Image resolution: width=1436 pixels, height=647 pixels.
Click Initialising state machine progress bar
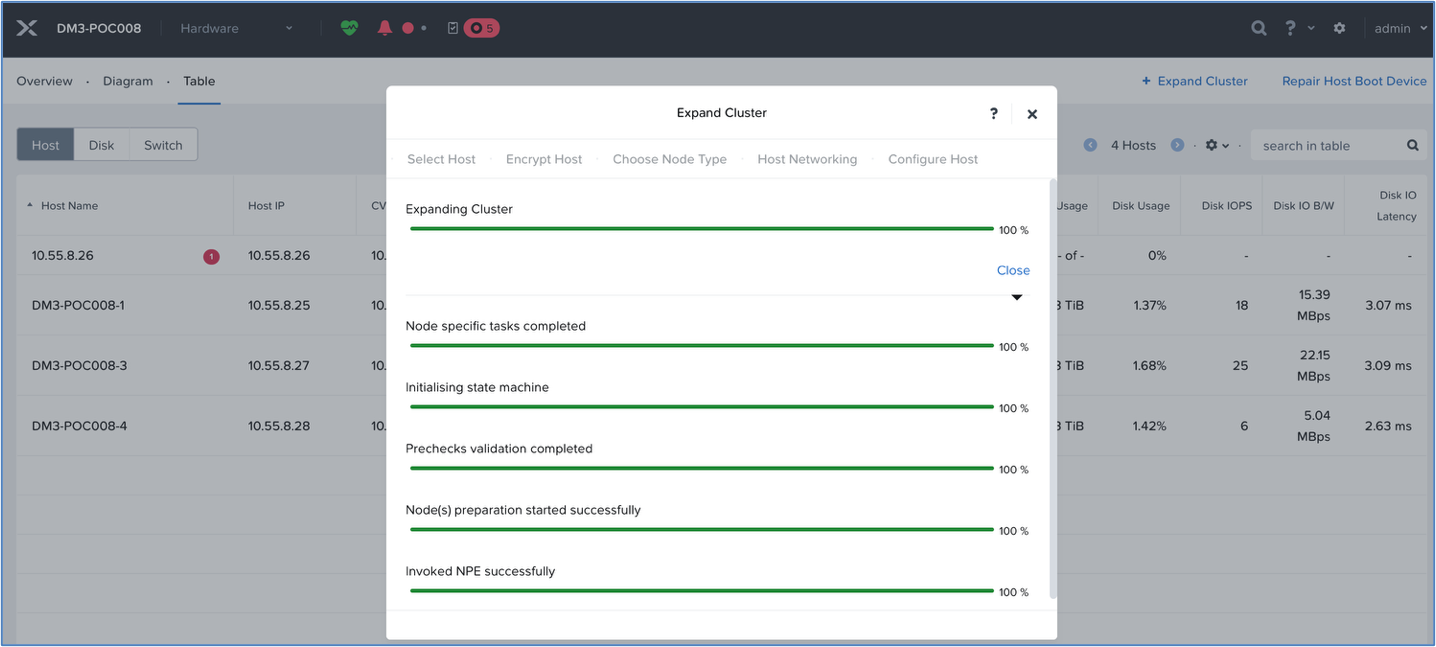tap(702, 407)
